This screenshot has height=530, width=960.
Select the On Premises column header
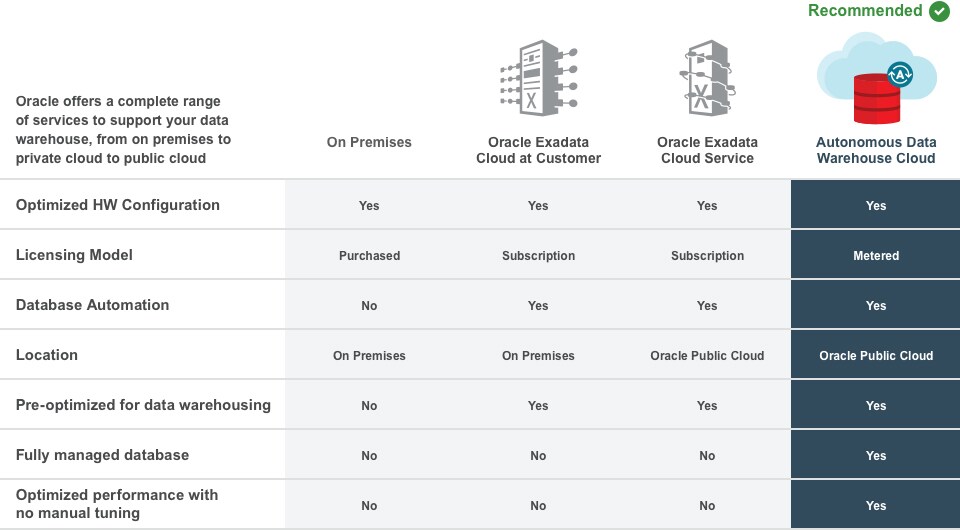[369, 142]
